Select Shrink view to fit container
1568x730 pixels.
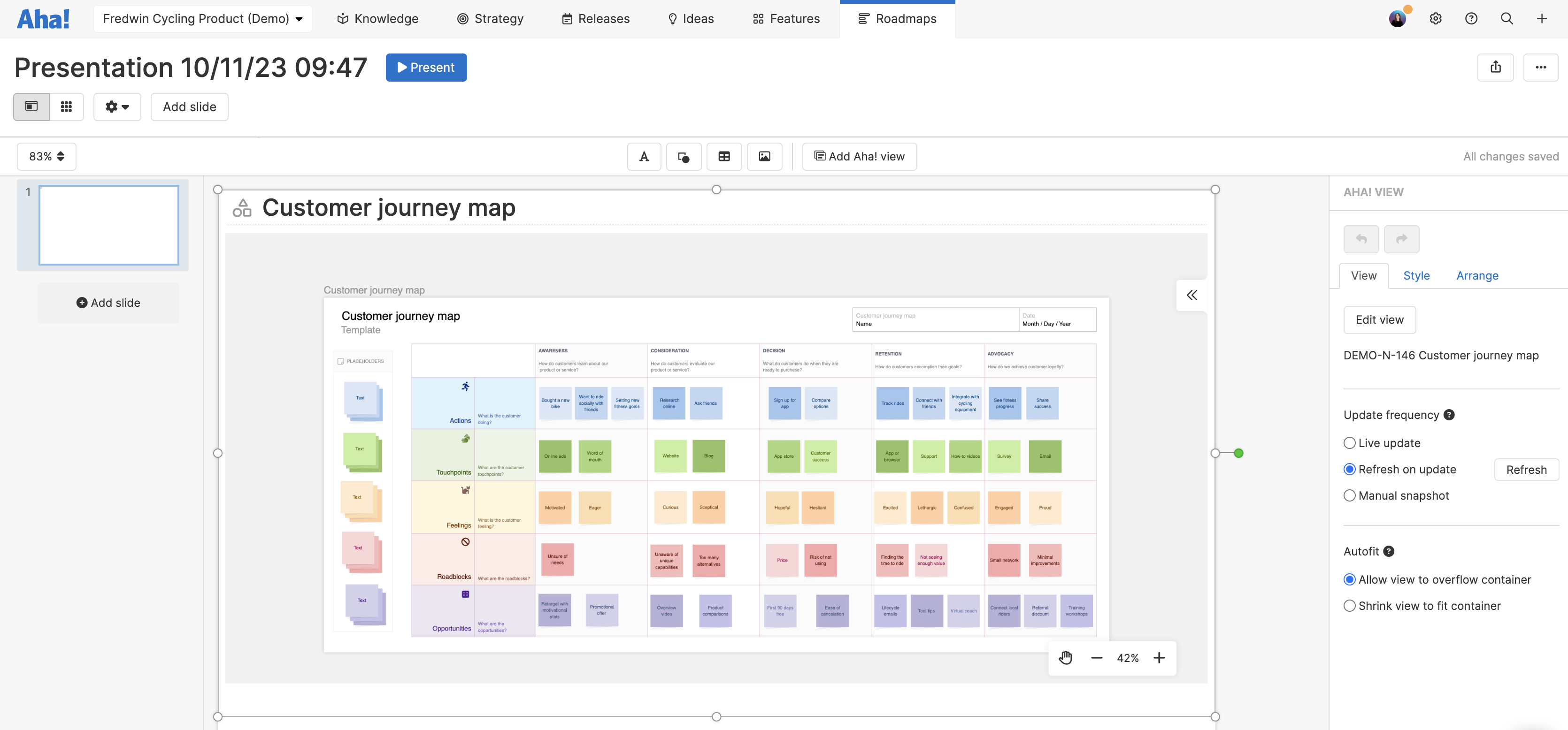coord(1350,605)
